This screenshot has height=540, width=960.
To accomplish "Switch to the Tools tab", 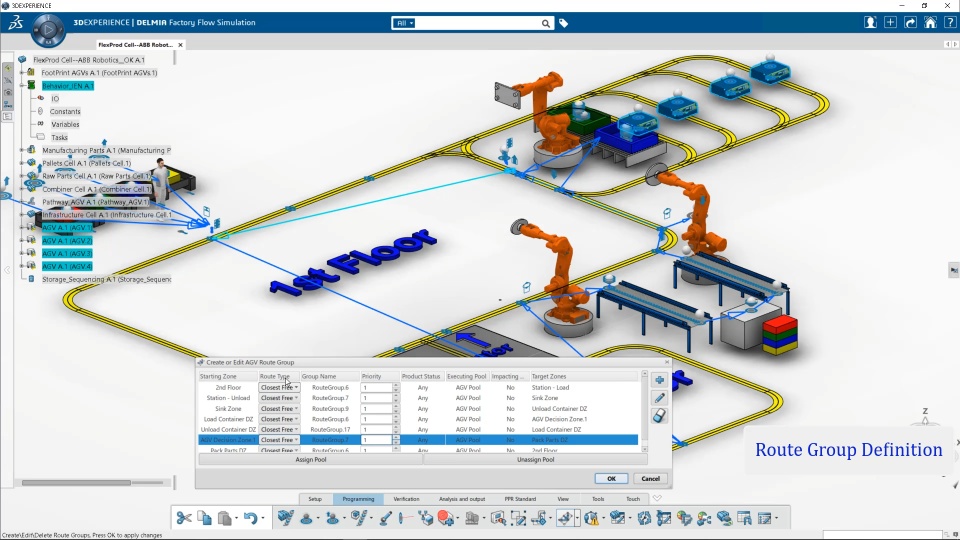I will tap(598, 499).
